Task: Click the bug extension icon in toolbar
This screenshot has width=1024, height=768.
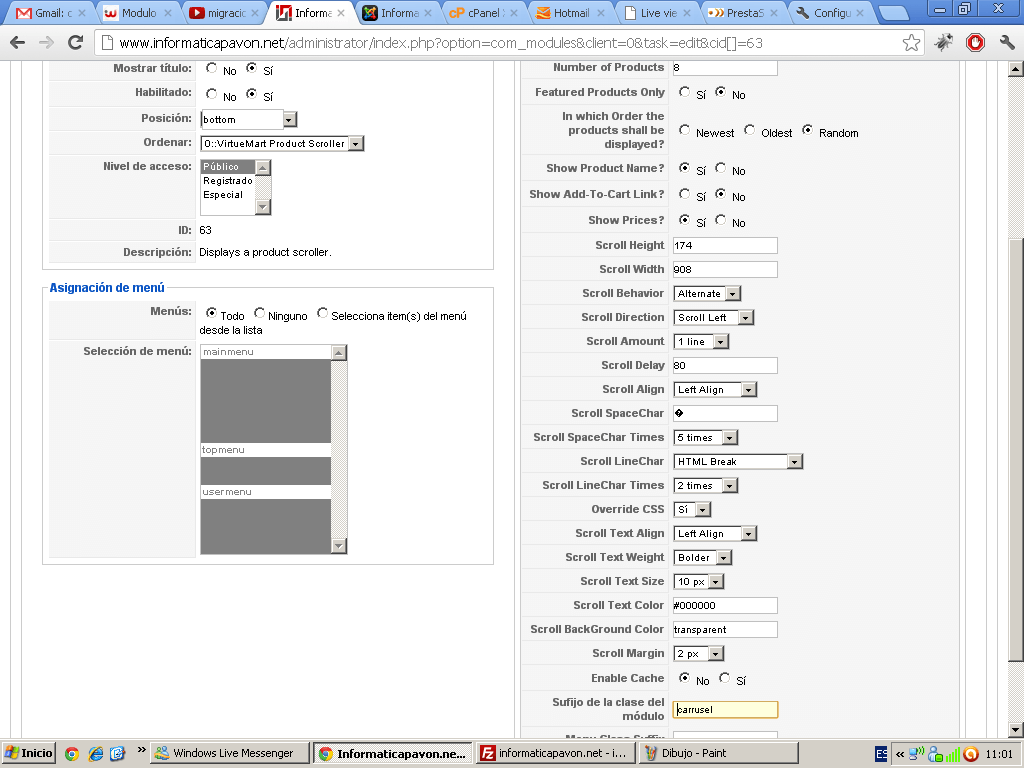Action: coord(944,43)
